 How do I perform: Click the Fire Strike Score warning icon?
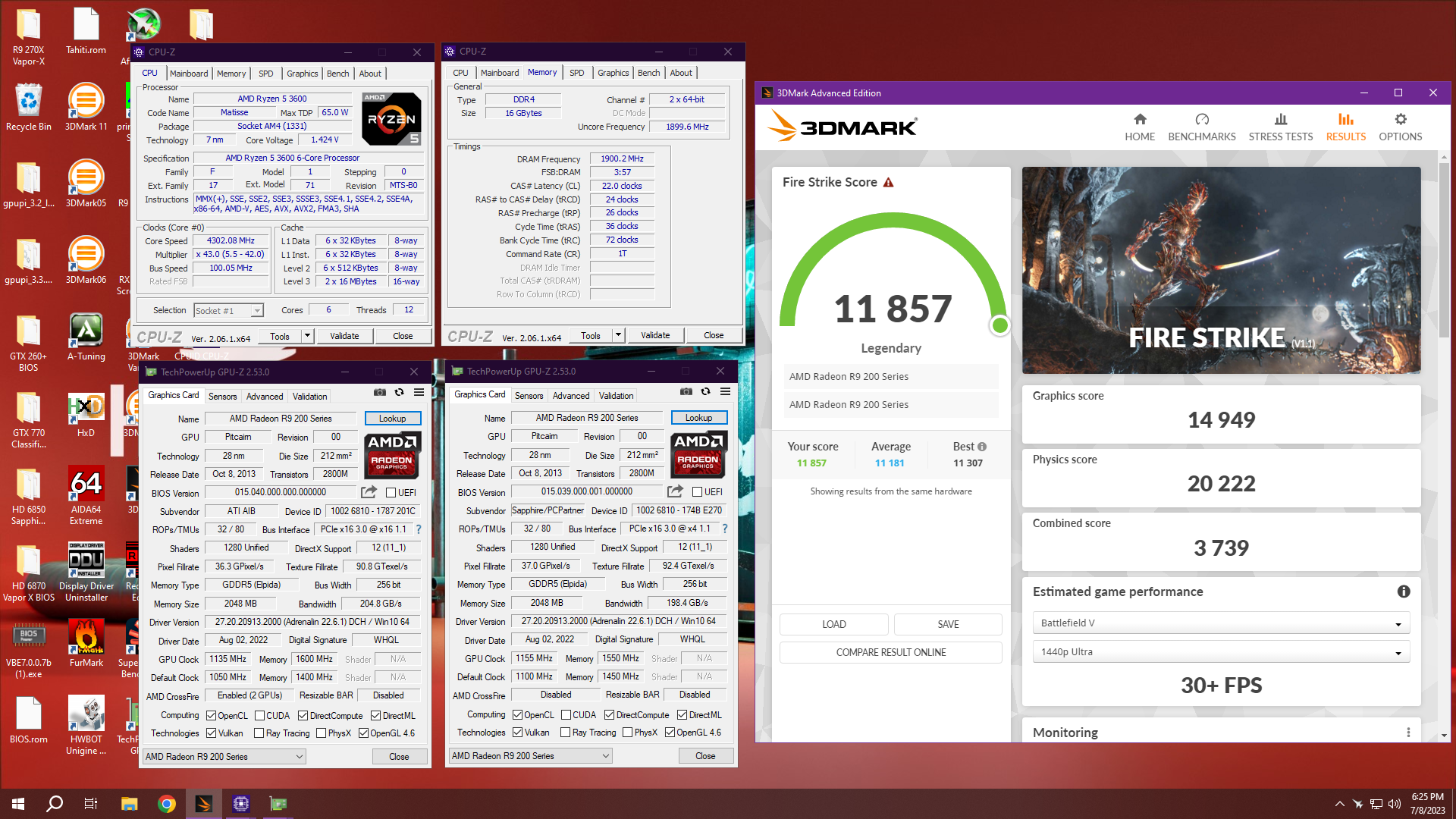[x=889, y=183]
